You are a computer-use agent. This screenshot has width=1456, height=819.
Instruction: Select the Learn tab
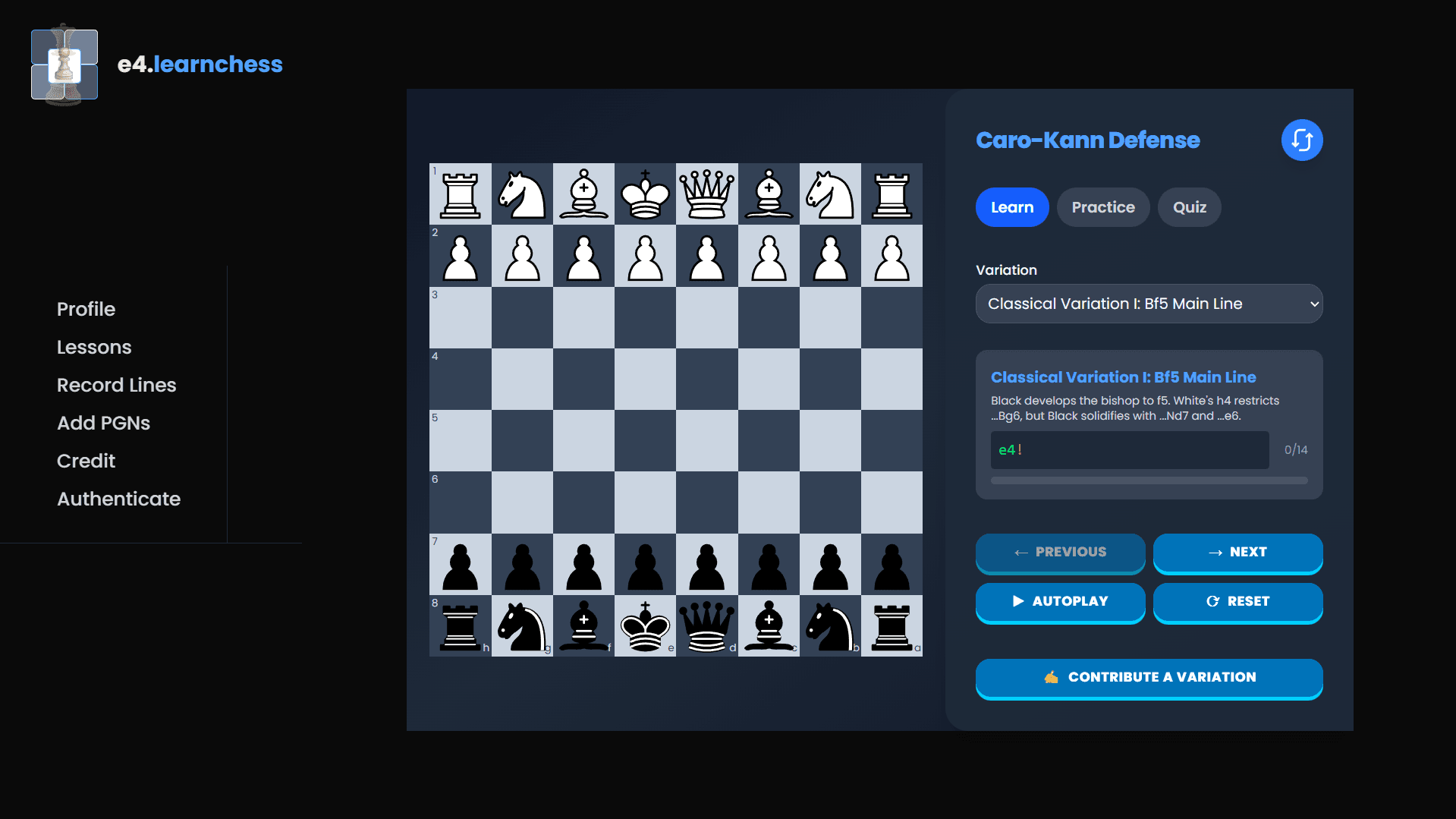point(1011,206)
